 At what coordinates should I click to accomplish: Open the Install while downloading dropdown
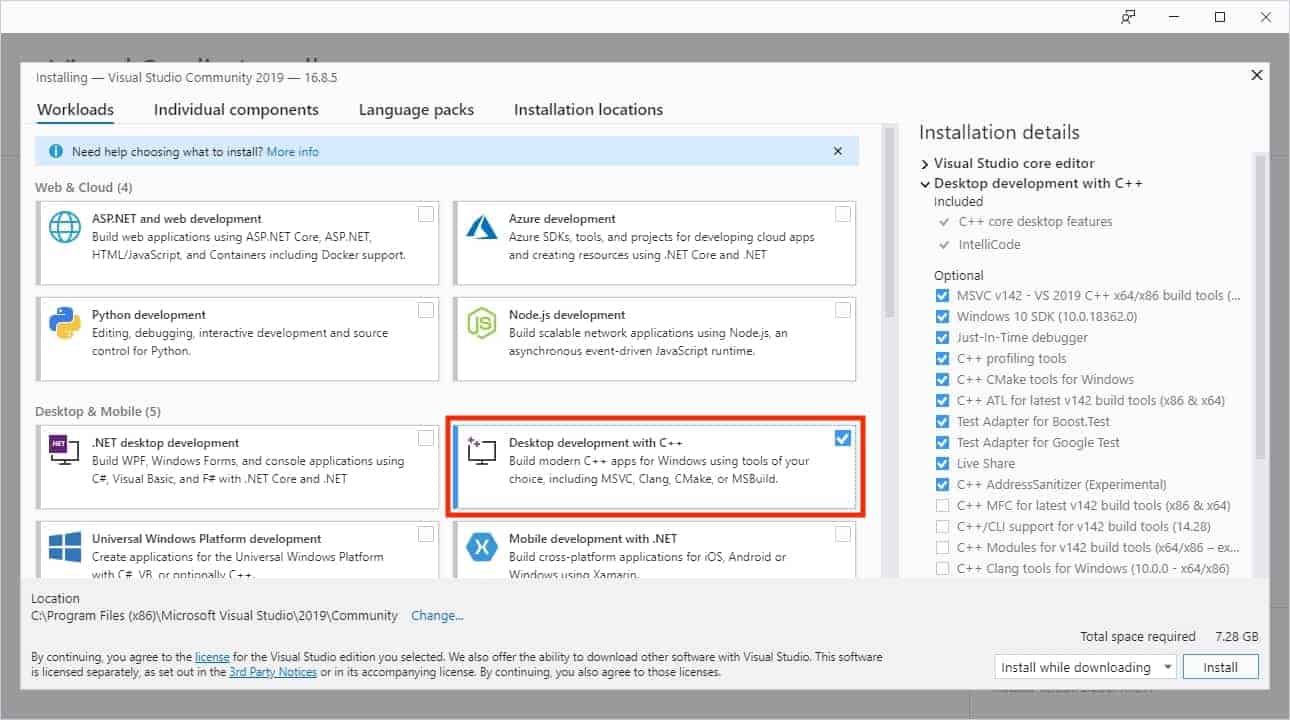[1086, 667]
